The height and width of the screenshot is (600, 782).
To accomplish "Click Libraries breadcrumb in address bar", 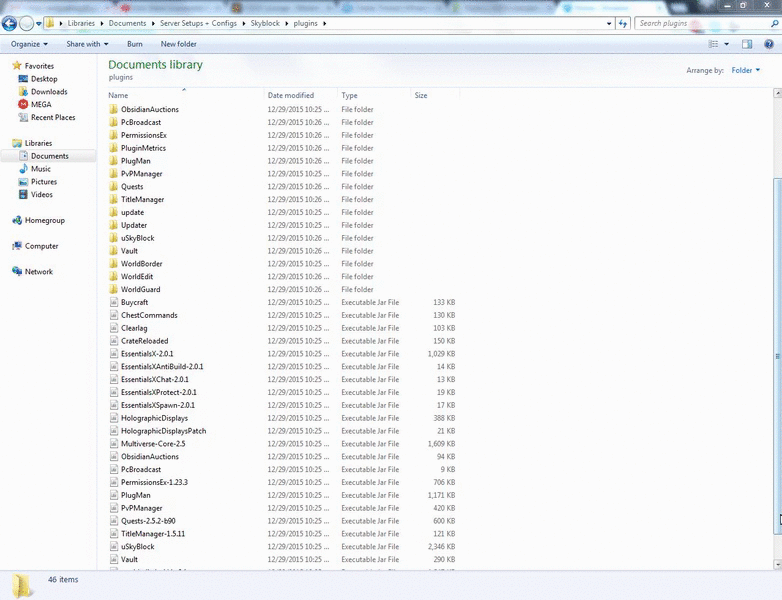I will point(81,23).
